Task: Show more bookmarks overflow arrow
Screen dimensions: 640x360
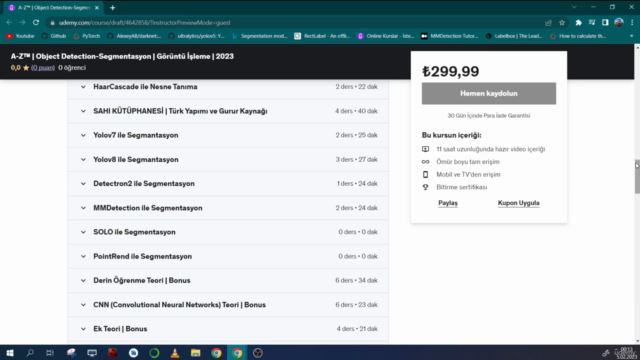Action: point(631,36)
